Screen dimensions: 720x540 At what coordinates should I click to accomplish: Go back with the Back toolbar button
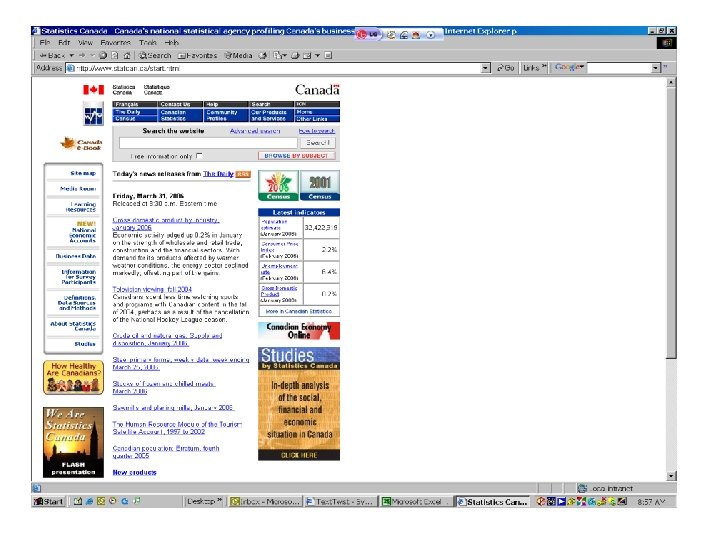(51, 56)
